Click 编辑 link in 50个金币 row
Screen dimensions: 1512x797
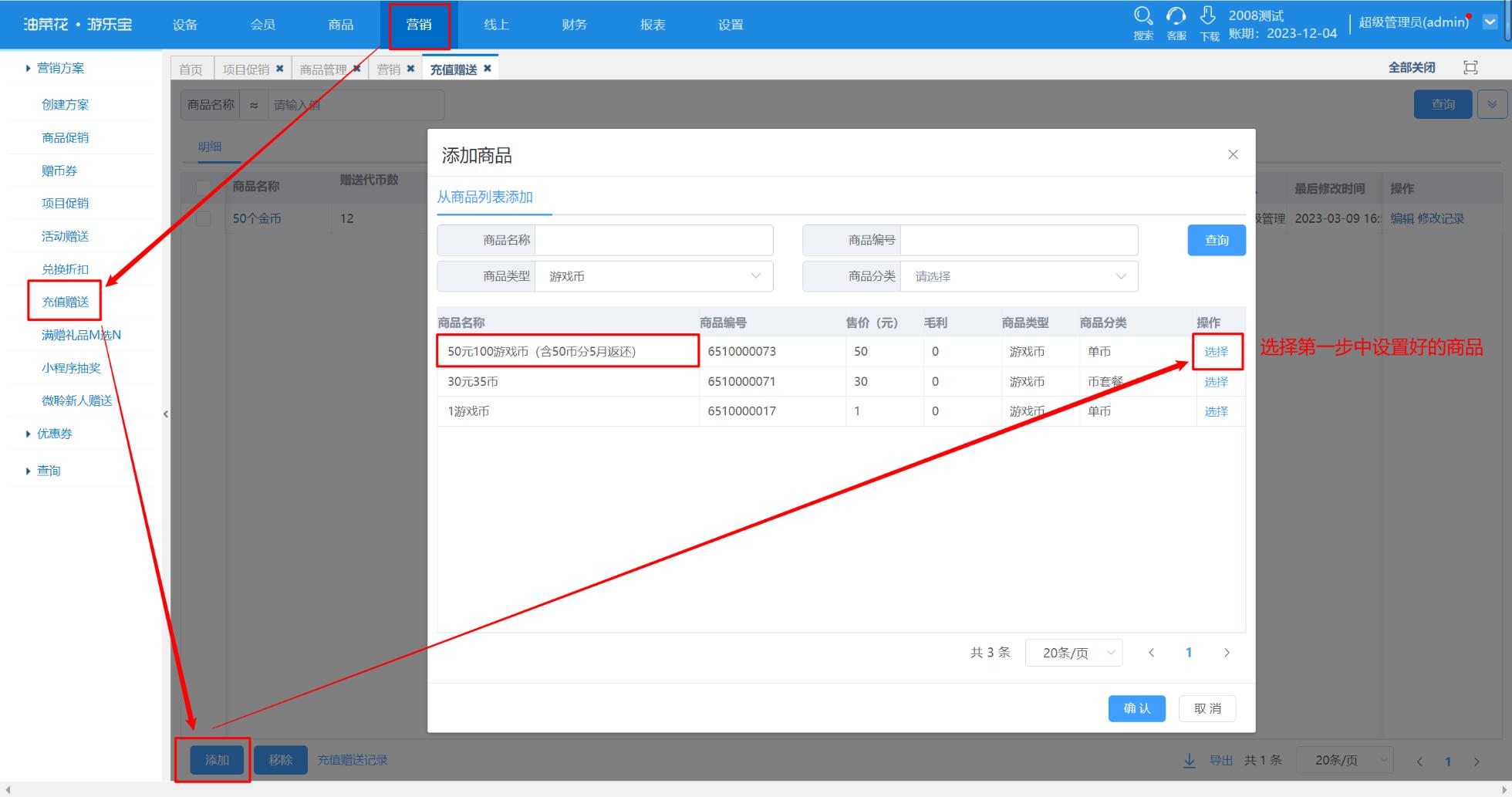coord(1402,218)
